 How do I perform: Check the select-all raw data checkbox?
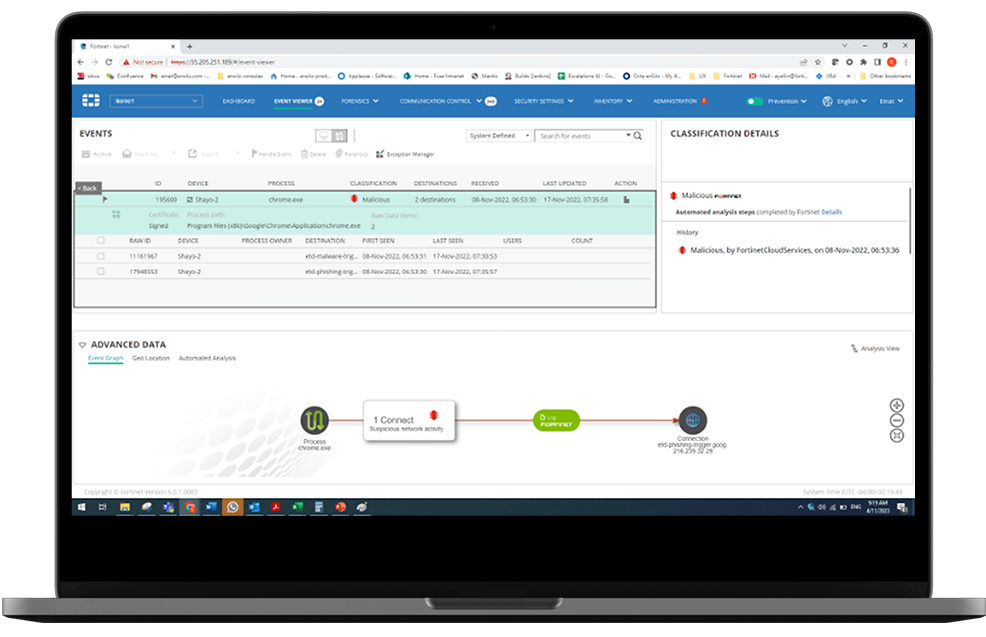[101, 240]
